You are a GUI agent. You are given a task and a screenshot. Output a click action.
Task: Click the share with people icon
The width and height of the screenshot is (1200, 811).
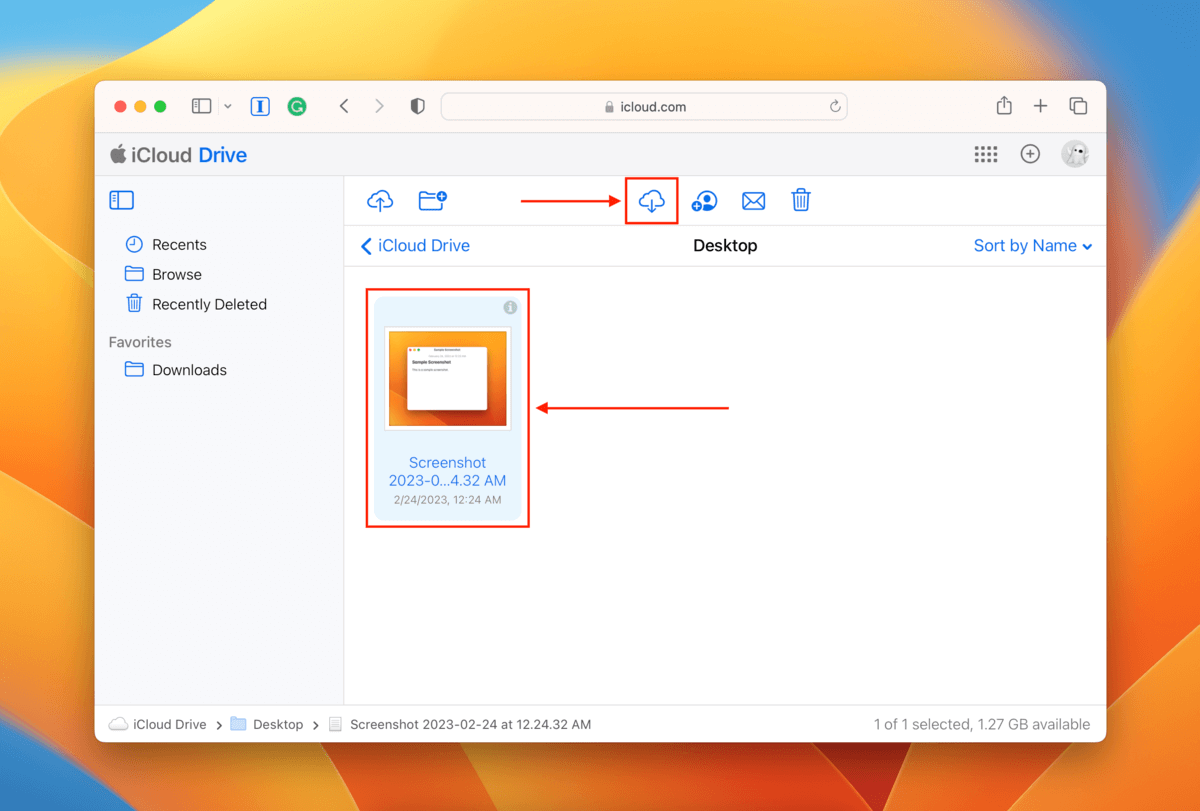click(704, 201)
